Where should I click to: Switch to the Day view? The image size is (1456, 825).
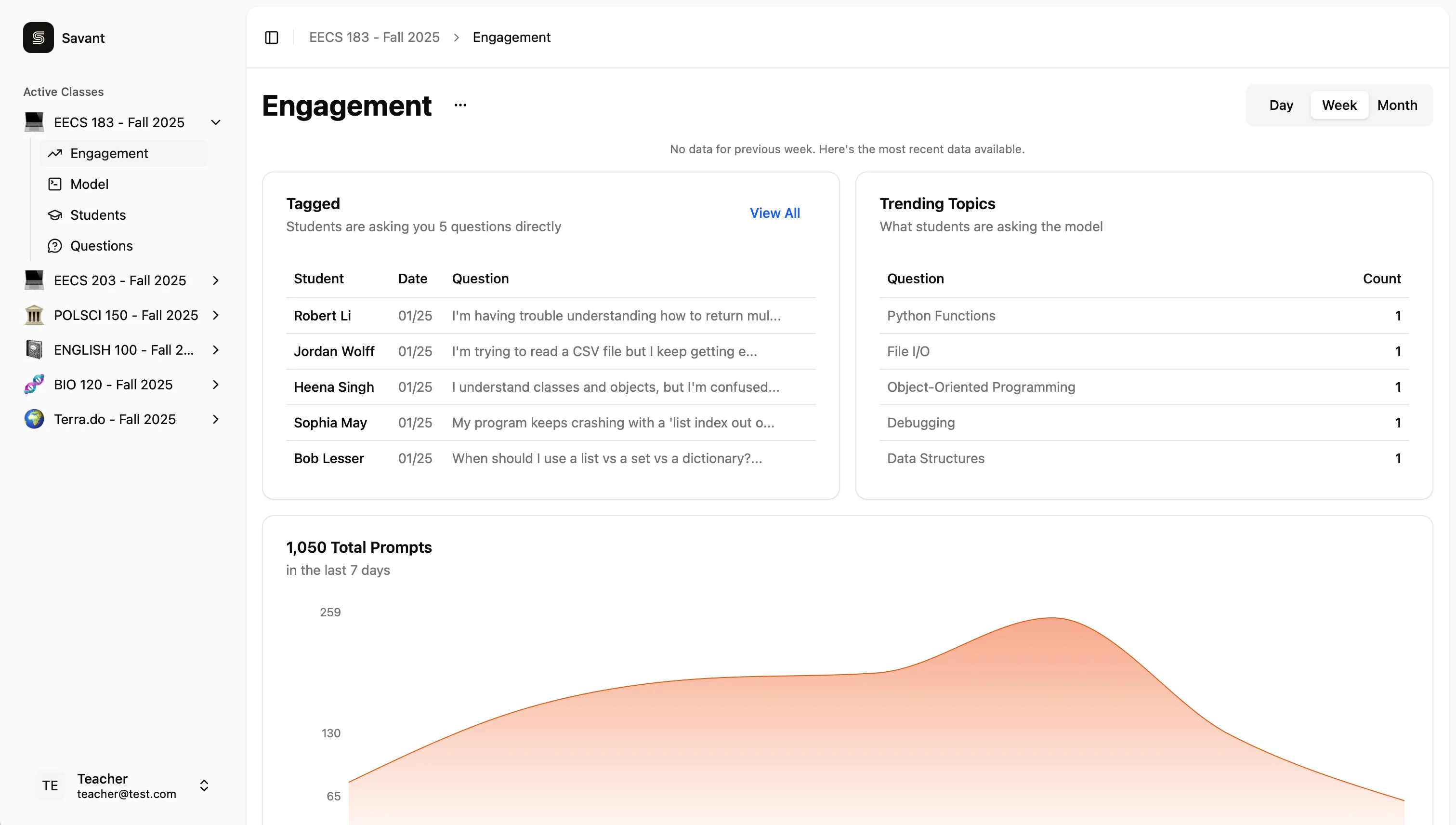[x=1281, y=106]
